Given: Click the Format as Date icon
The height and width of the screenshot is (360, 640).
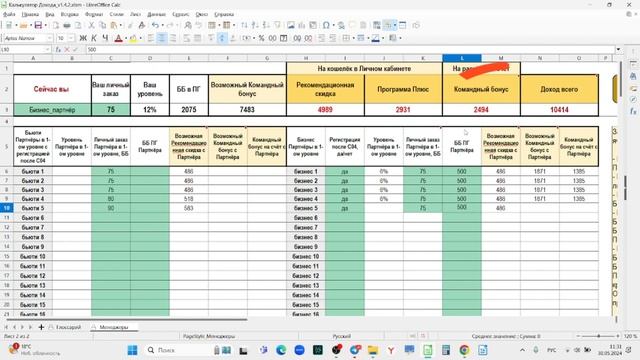Looking at the screenshot, I should click(x=284, y=38).
